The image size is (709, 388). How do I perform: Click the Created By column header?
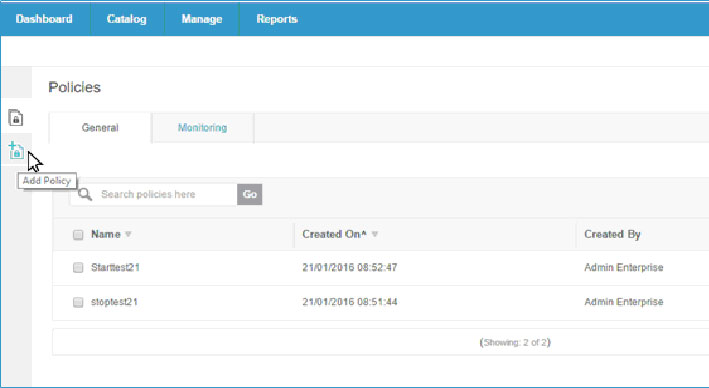tap(612, 234)
